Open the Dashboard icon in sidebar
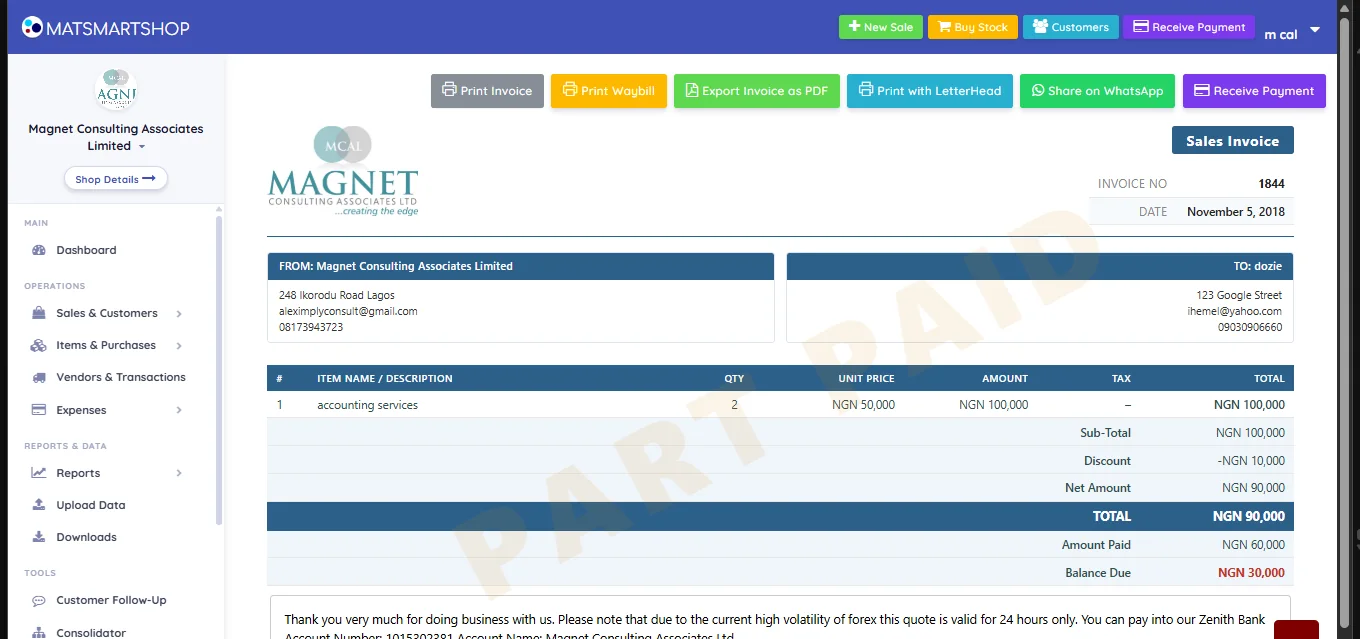1360x639 pixels. (39, 250)
